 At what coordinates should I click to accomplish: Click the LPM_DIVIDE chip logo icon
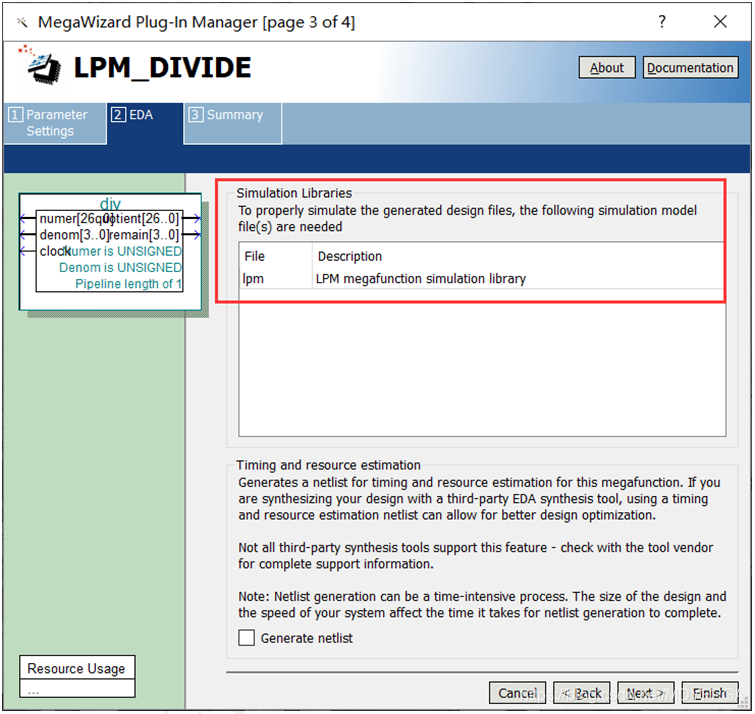[x=42, y=66]
